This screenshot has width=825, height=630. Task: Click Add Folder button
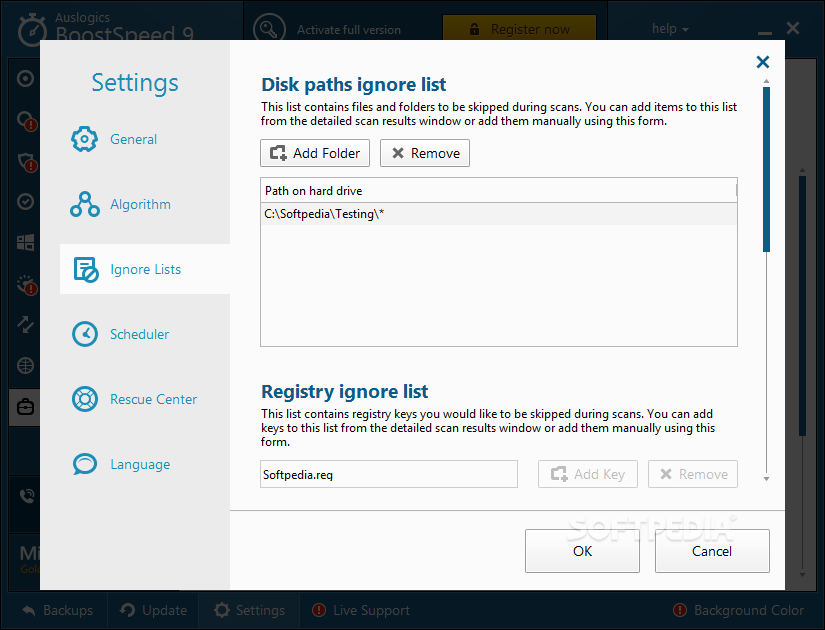pyautogui.click(x=315, y=153)
